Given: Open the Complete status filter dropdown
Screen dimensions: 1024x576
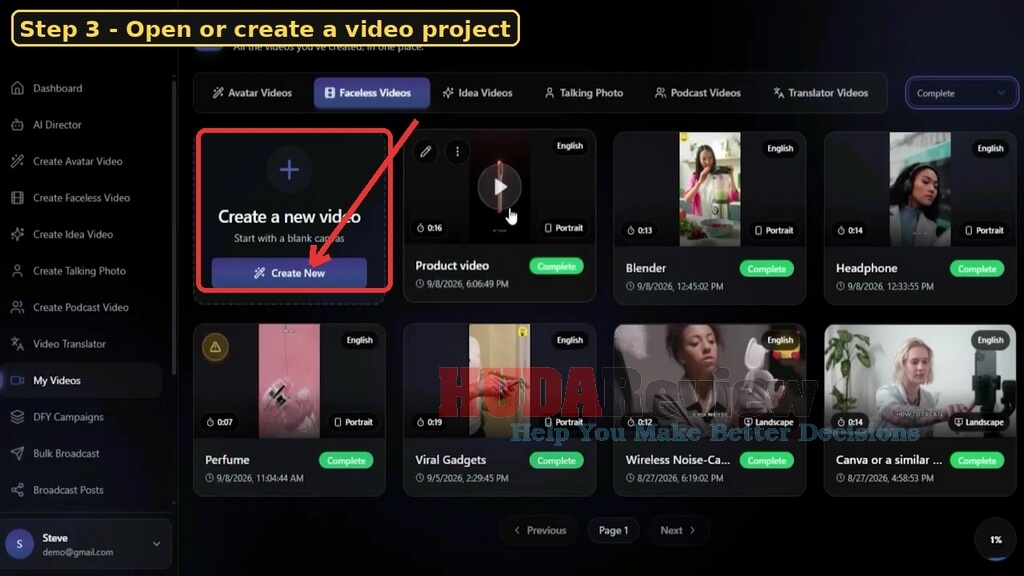Looking at the screenshot, I should coord(960,93).
